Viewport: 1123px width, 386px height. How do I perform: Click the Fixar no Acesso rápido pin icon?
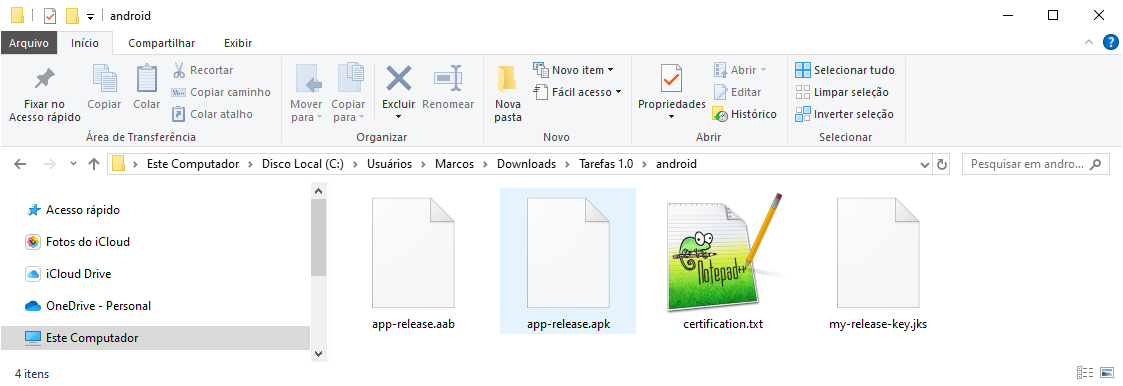[44, 79]
